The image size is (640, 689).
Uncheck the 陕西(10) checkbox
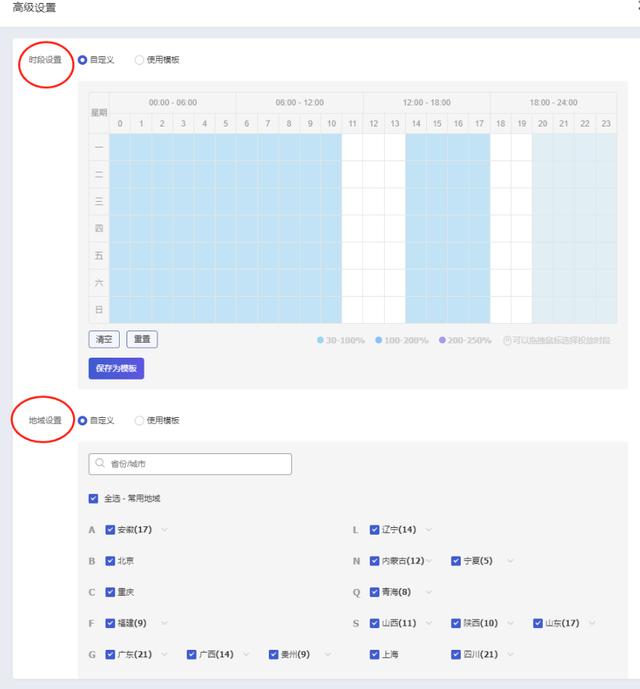456,623
